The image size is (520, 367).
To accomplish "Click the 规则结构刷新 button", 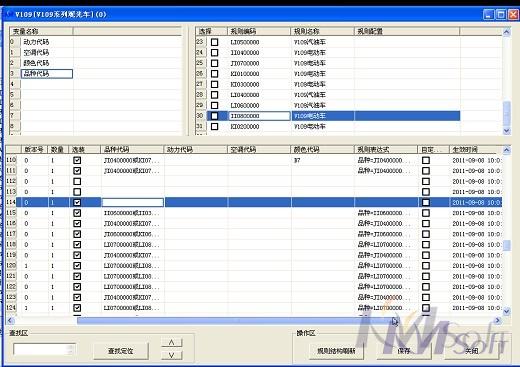I will [x=336, y=351].
